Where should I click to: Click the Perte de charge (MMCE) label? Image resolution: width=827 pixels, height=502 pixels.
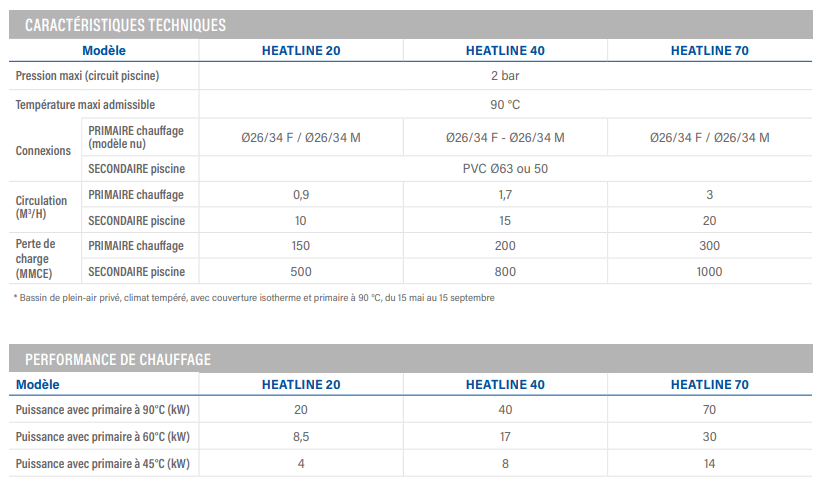coord(39,258)
